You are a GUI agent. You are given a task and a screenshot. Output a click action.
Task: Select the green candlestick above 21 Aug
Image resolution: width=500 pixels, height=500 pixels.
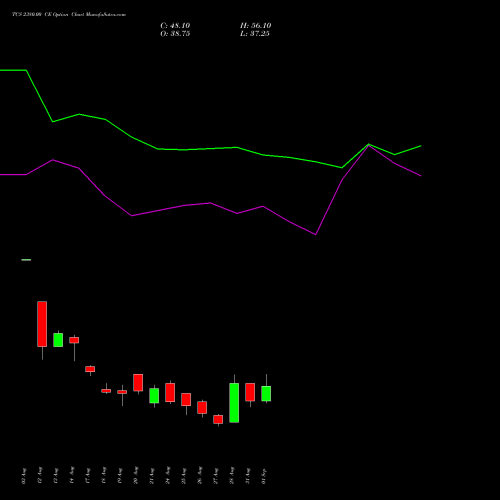[154, 396]
